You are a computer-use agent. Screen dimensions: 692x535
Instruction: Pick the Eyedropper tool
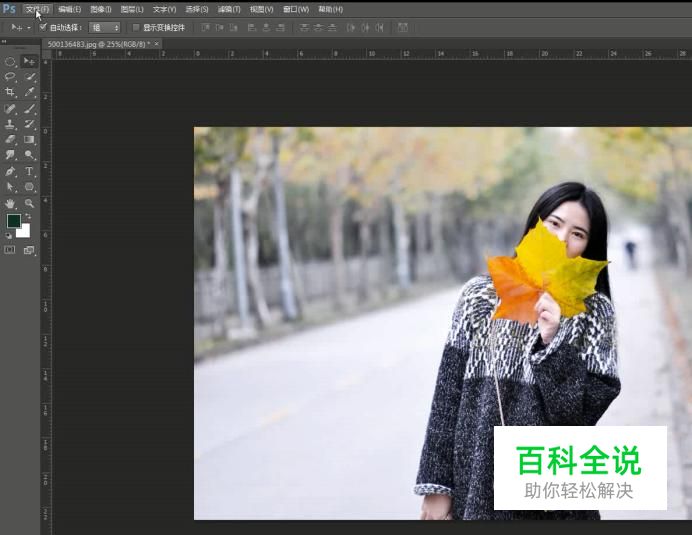29,92
